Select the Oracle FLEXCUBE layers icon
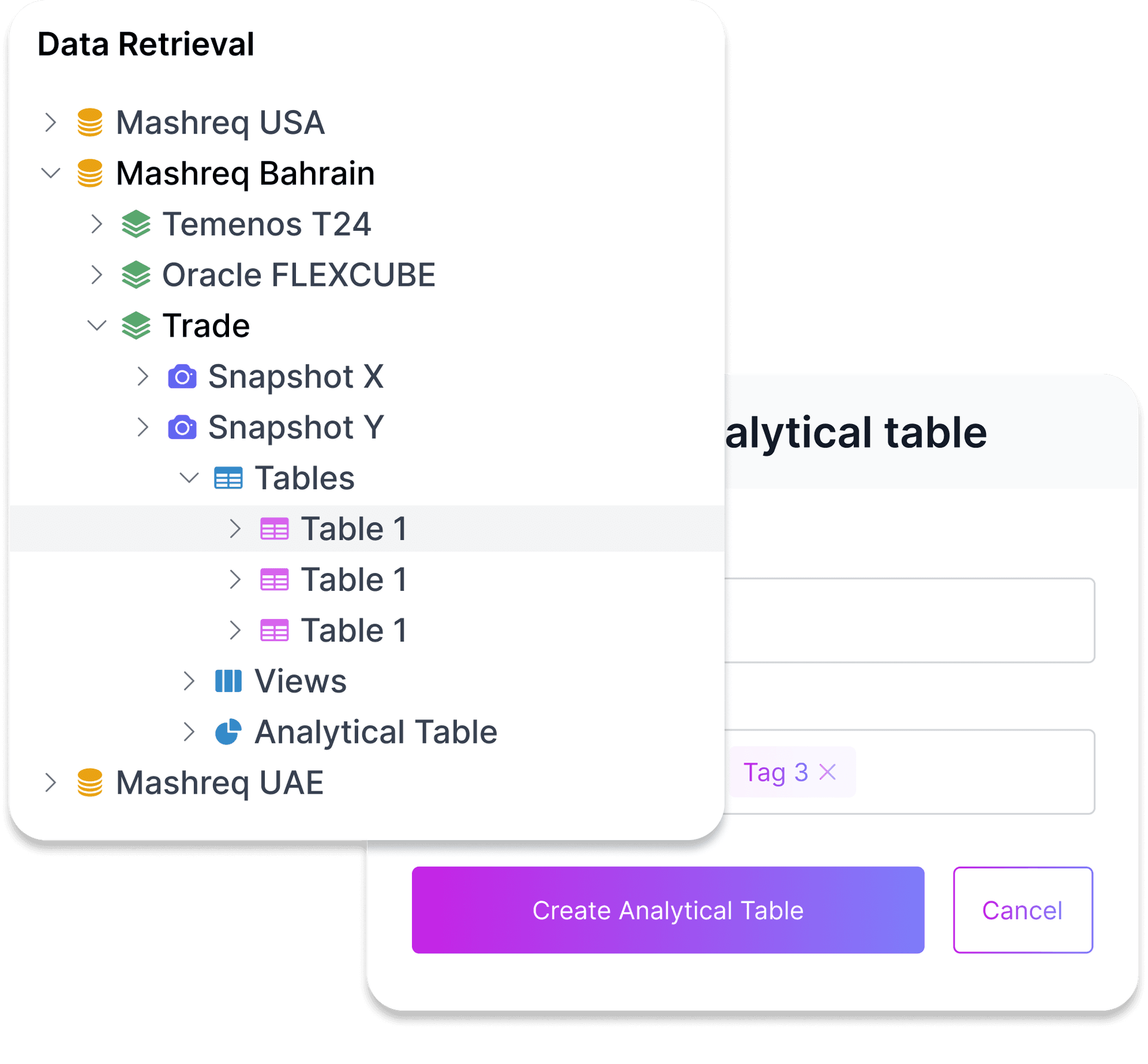This screenshot has height=1064, width=1148. click(x=136, y=275)
